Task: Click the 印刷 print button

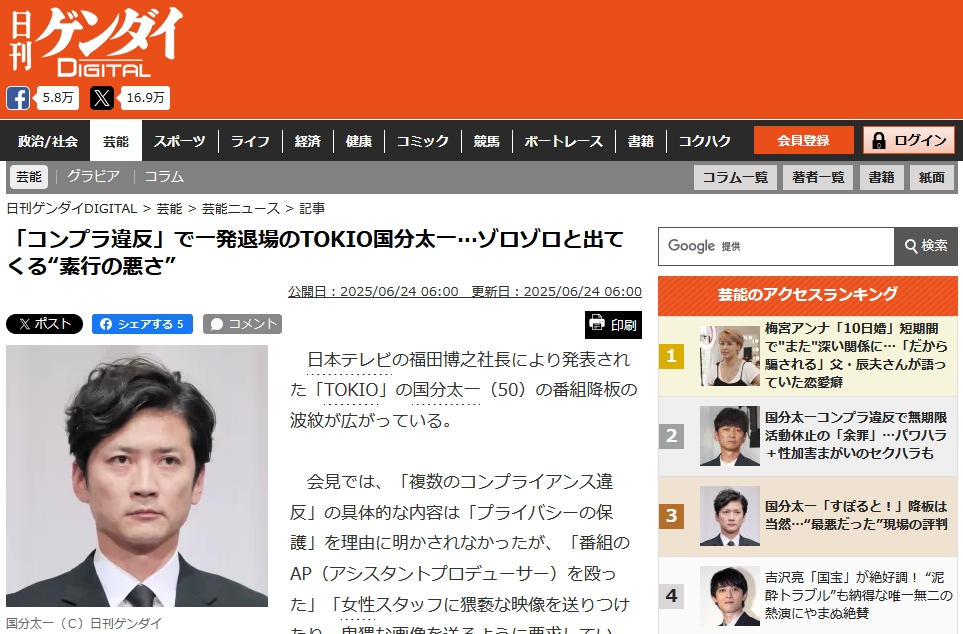Action: (x=614, y=324)
